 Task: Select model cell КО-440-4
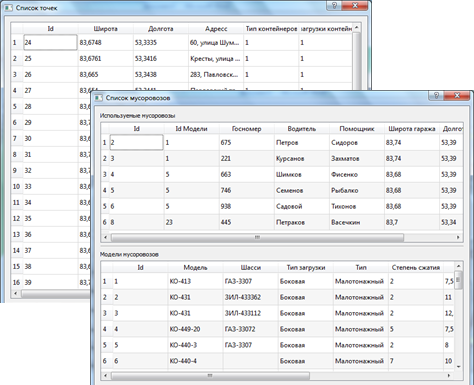[195, 361]
